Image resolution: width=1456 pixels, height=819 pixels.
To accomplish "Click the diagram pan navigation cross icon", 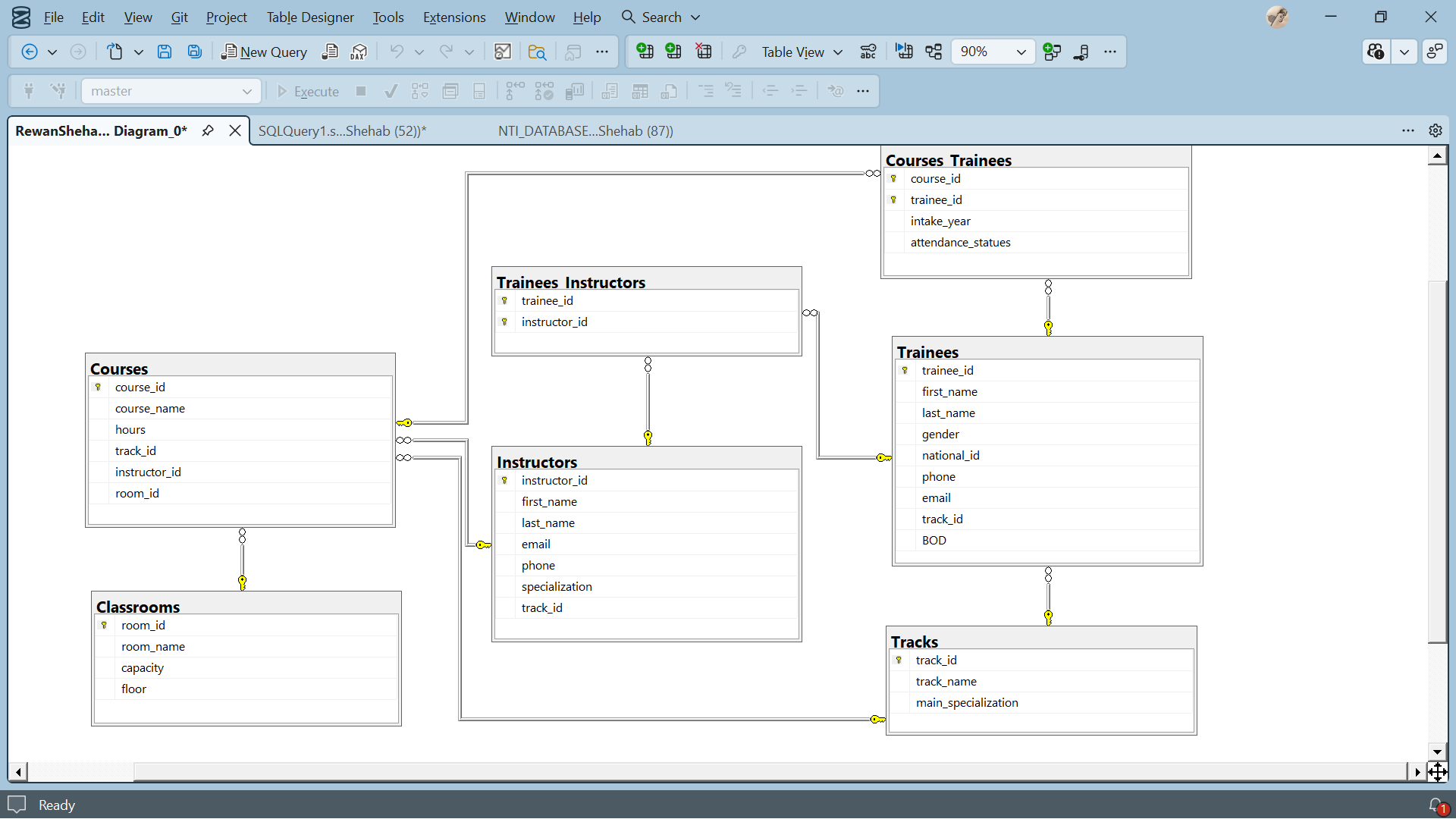I will tap(1437, 772).
